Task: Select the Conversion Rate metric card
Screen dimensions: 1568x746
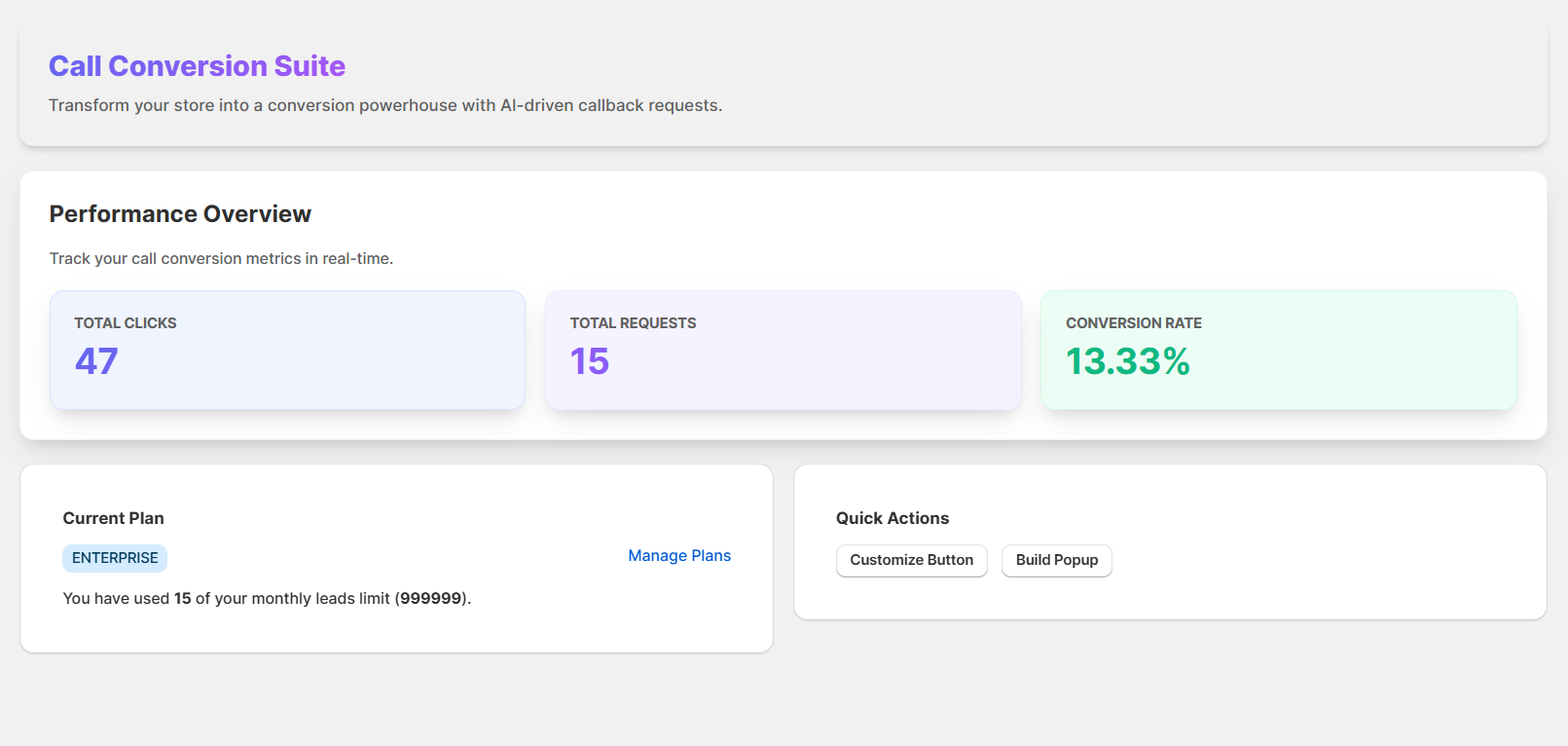Action: point(1278,350)
